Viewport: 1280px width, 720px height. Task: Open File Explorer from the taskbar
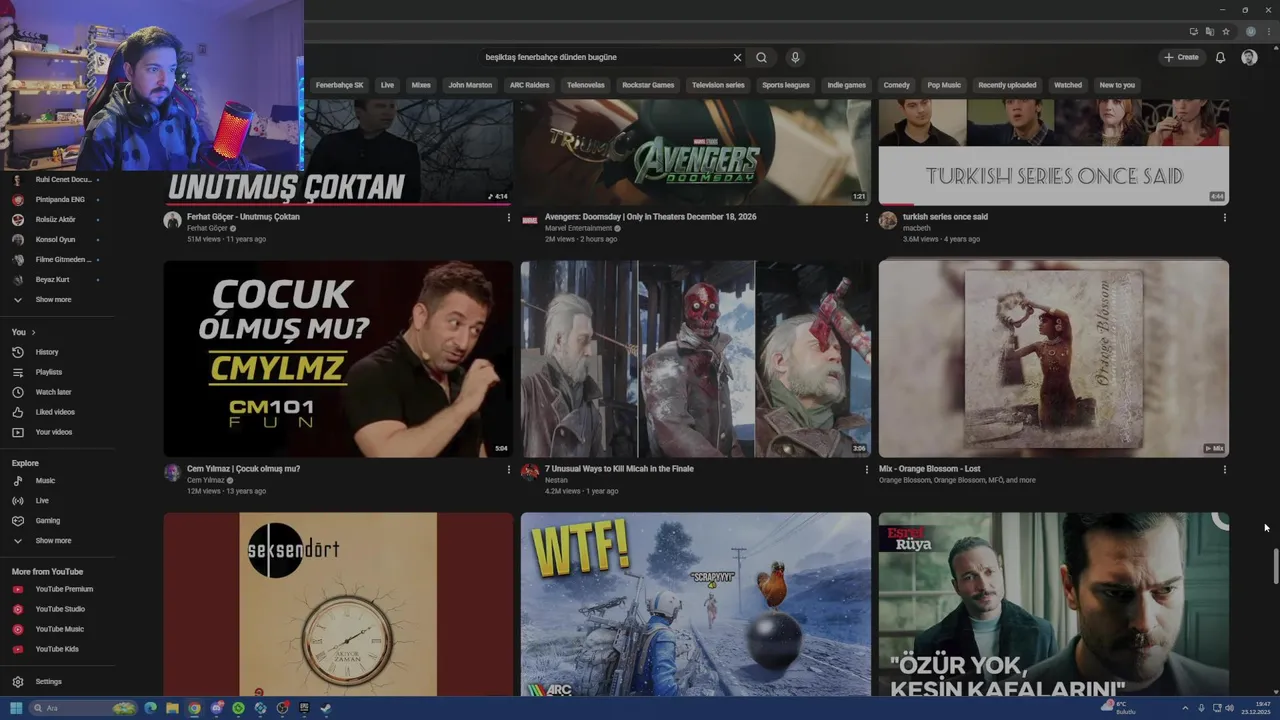tap(172, 708)
